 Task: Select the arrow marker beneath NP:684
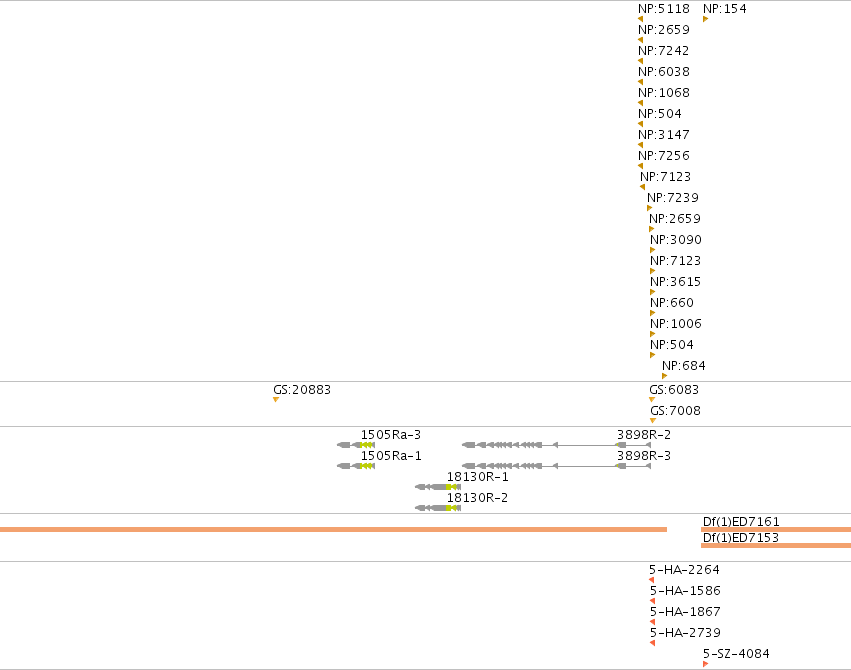tap(664, 376)
